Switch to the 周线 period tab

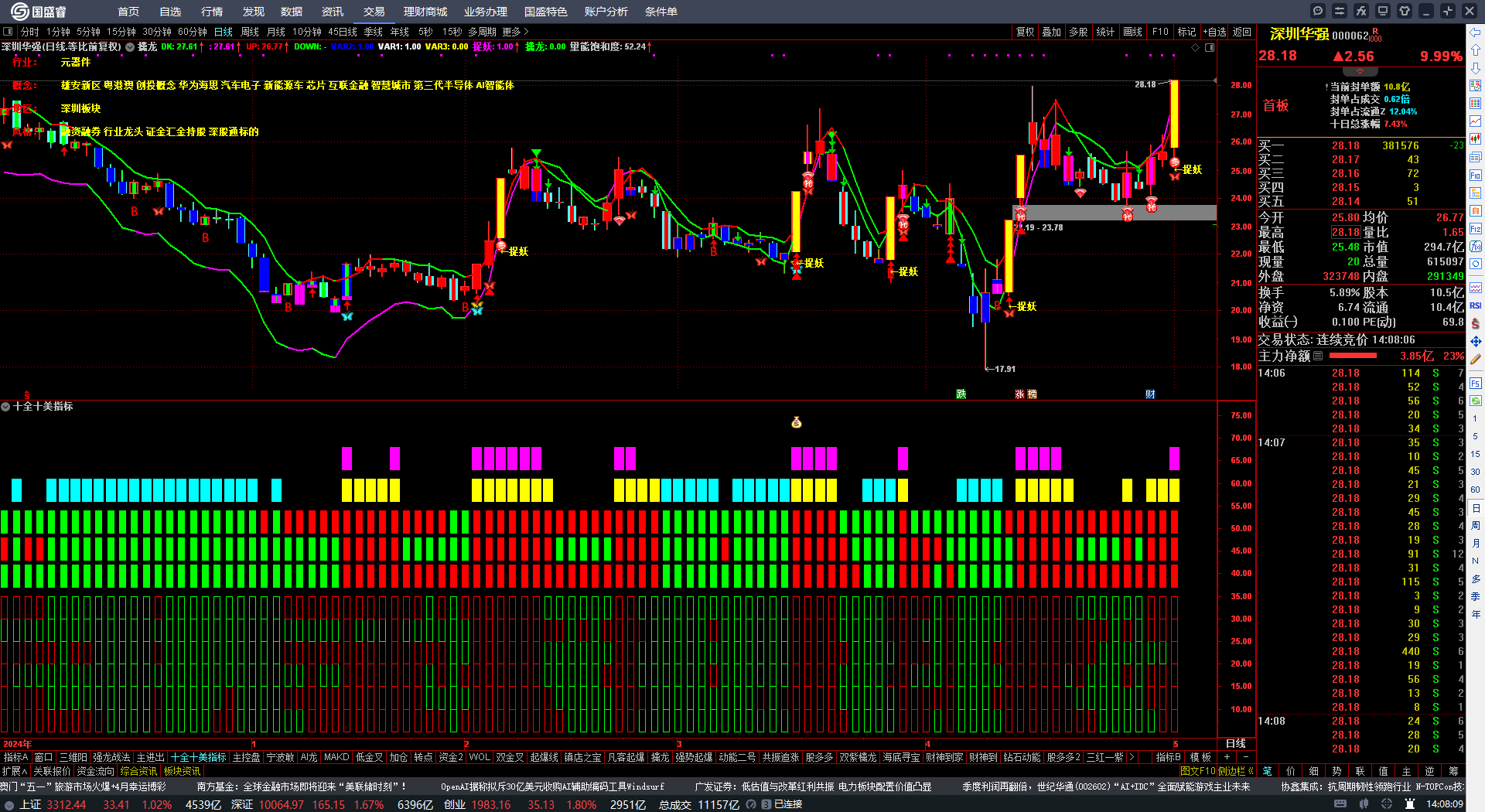[x=250, y=32]
